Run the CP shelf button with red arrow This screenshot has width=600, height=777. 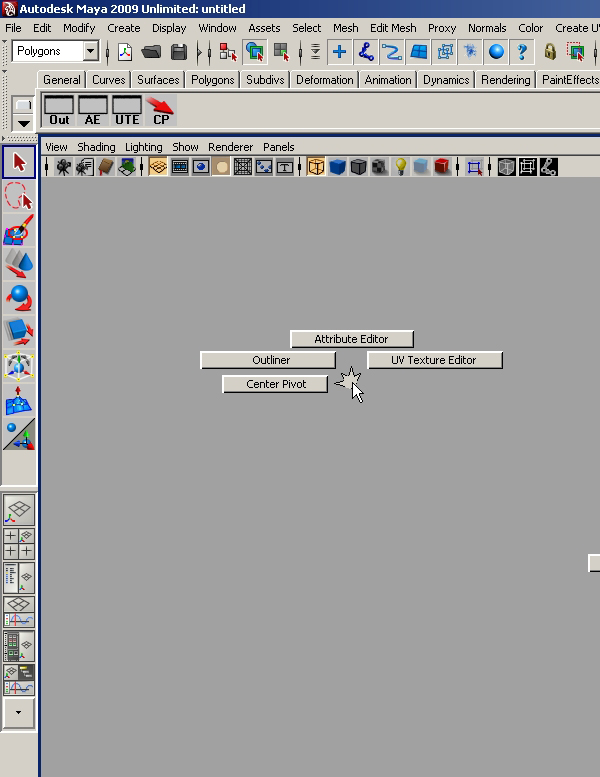click(x=161, y=111)
